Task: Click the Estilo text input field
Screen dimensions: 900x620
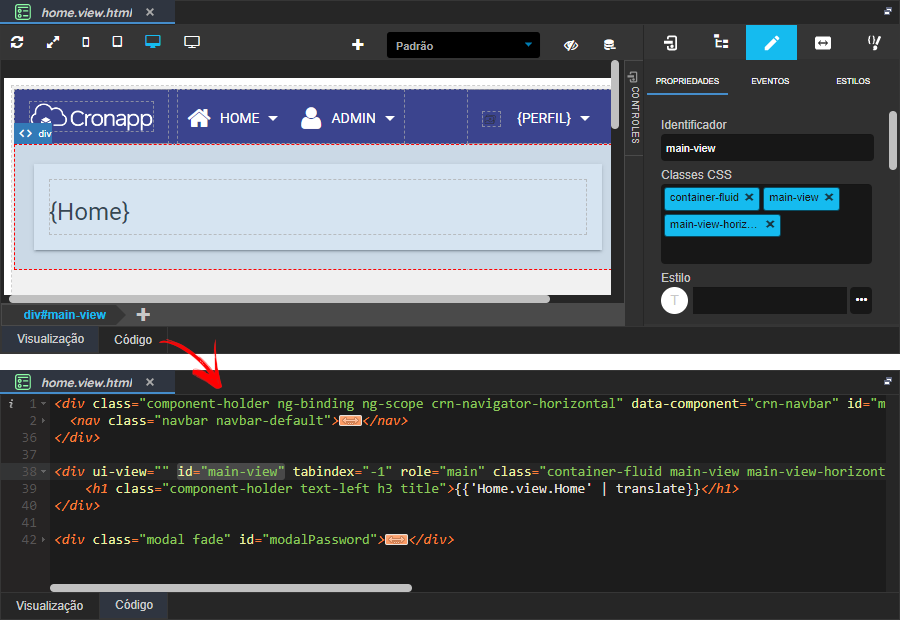Action: coord(770,300)
